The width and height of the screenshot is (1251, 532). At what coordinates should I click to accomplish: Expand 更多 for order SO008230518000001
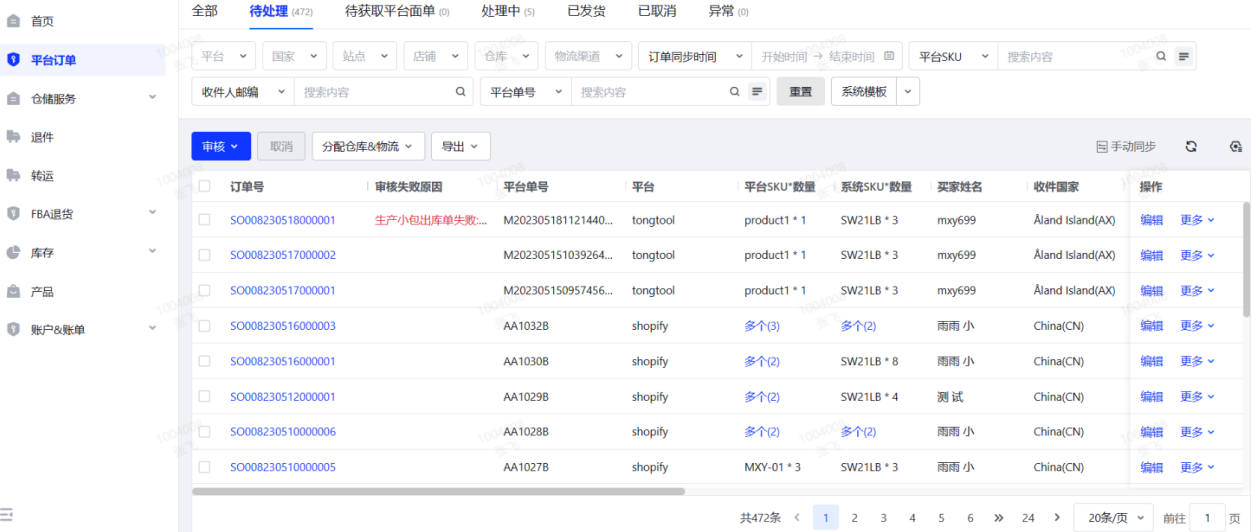coord(1197,220)
